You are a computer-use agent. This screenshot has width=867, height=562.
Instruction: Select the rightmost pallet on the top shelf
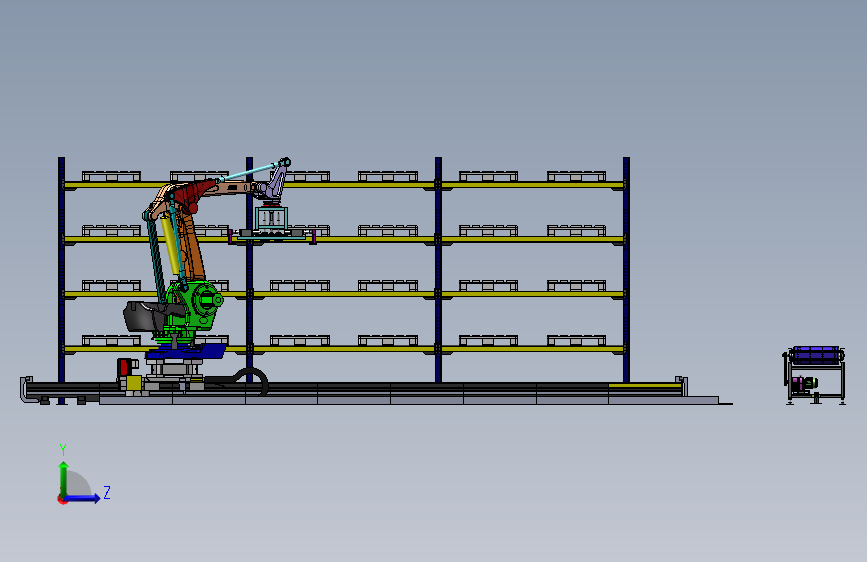click(x=577, y=176)
